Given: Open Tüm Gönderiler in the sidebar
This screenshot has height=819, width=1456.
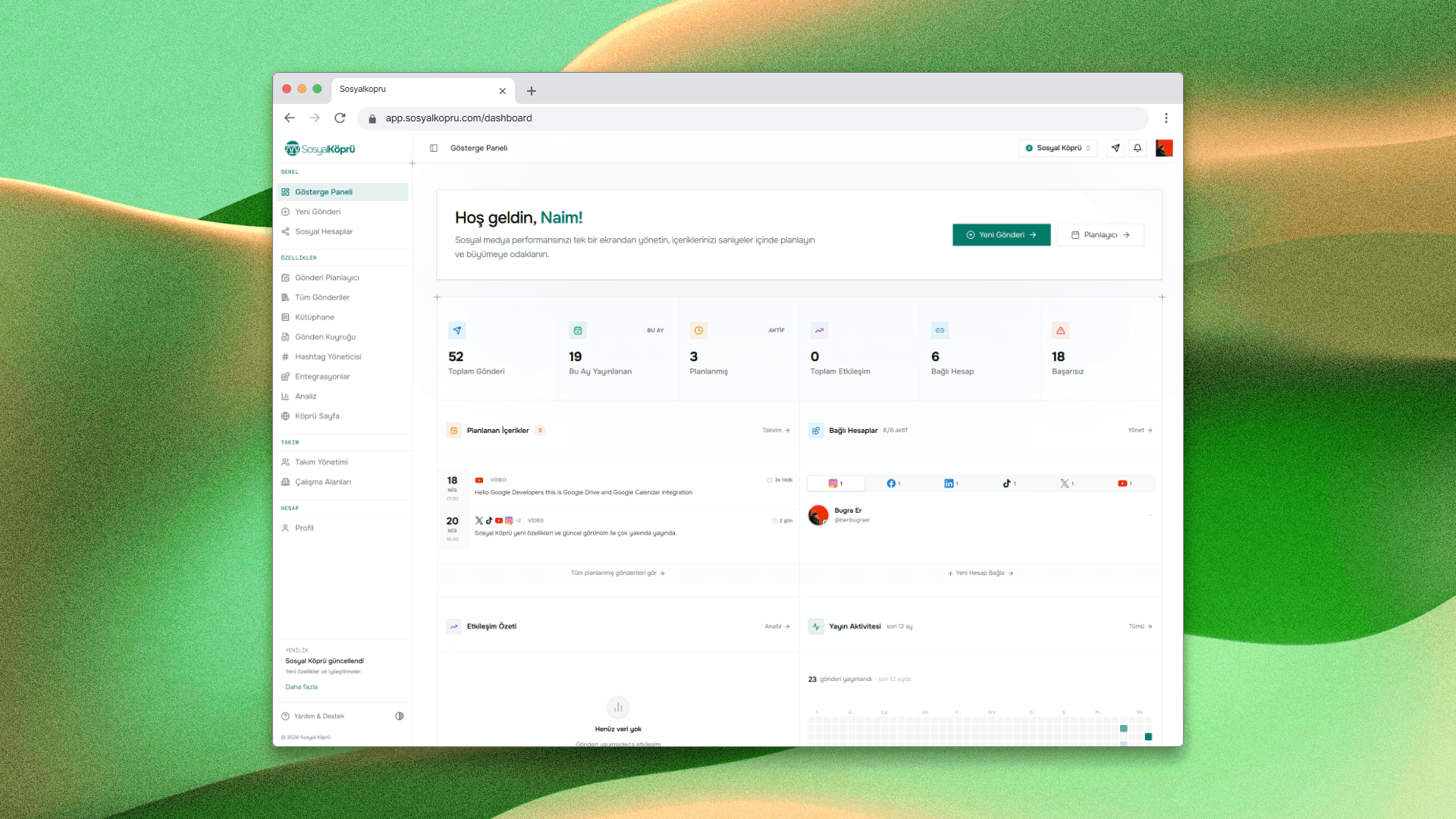Looking at the screenshot, I should point(342,297).
